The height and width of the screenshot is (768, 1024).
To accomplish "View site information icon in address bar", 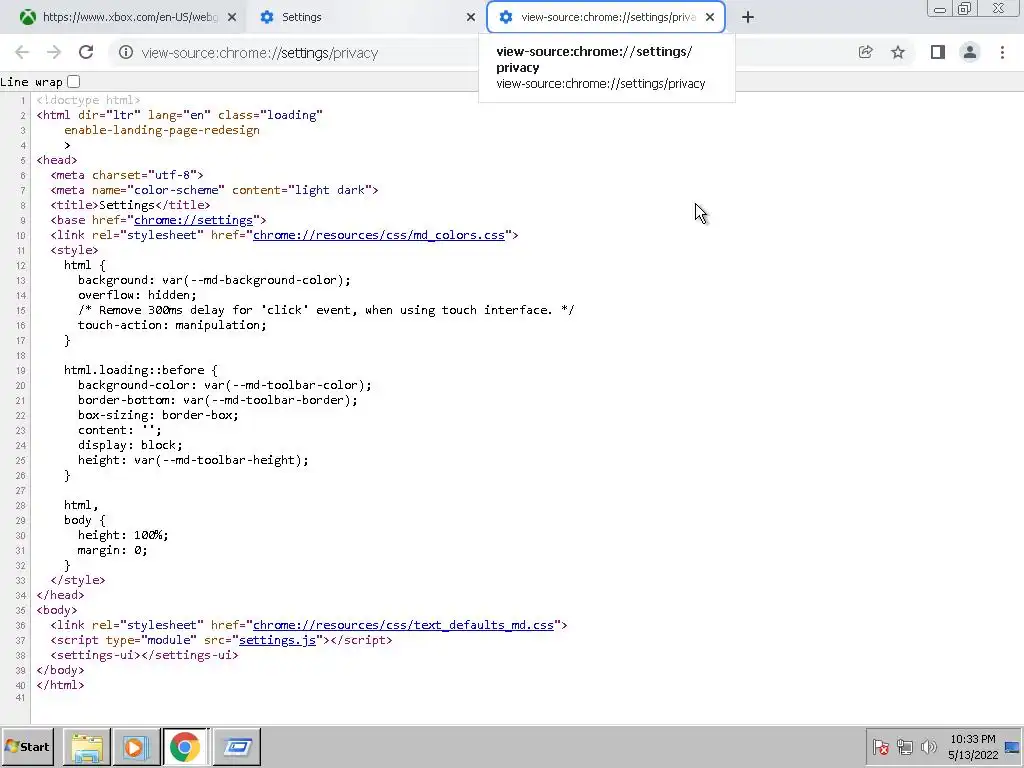I will pos(125,52).
